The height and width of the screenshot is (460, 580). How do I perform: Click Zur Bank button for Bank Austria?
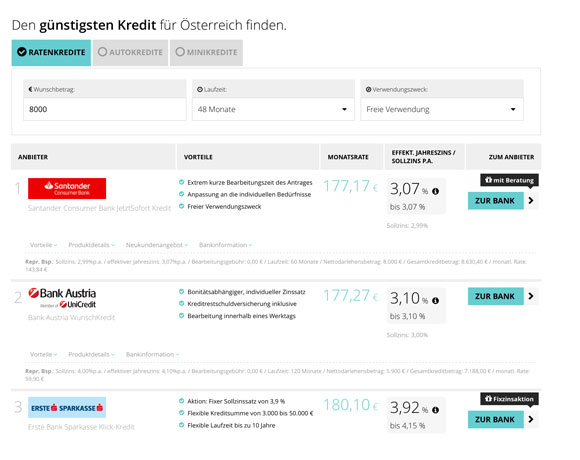496,296
